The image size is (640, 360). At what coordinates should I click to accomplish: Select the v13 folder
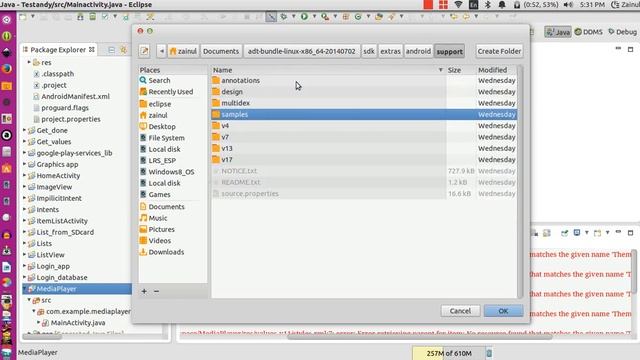click(364, 148)
